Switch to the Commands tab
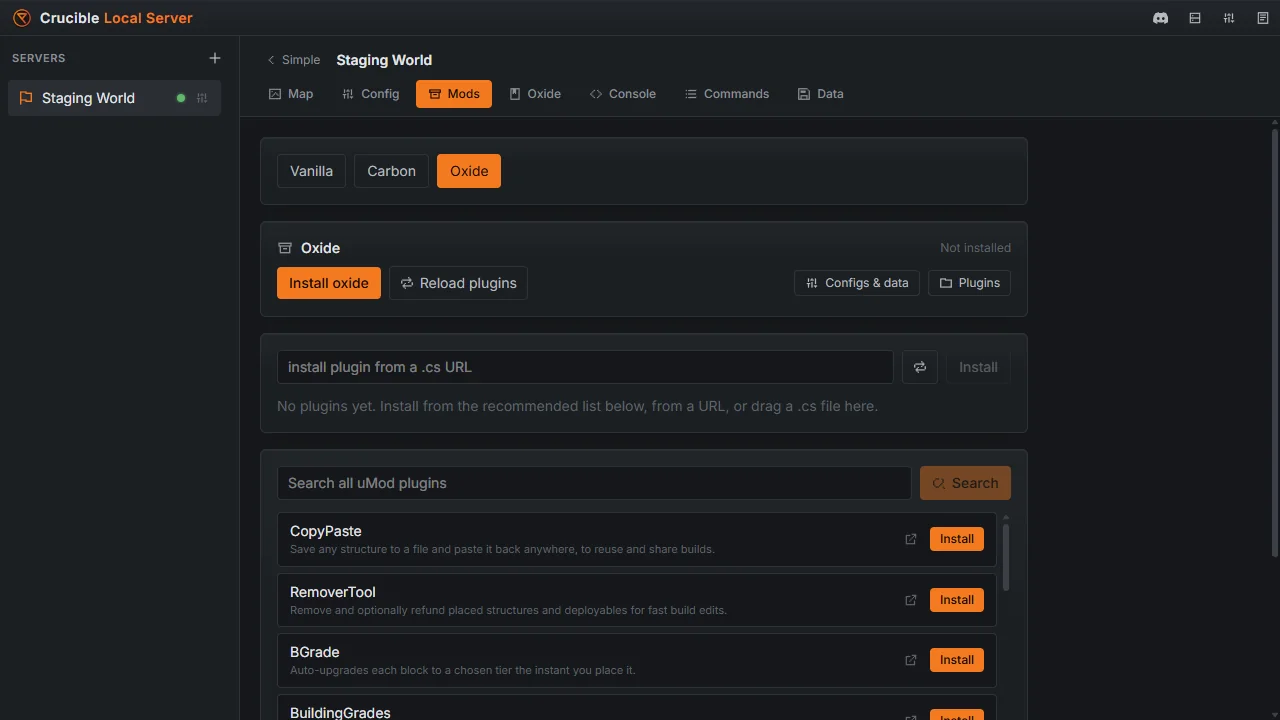Image resolution: width=1280 pixels, height=720 pixels. tap(727, 94)
